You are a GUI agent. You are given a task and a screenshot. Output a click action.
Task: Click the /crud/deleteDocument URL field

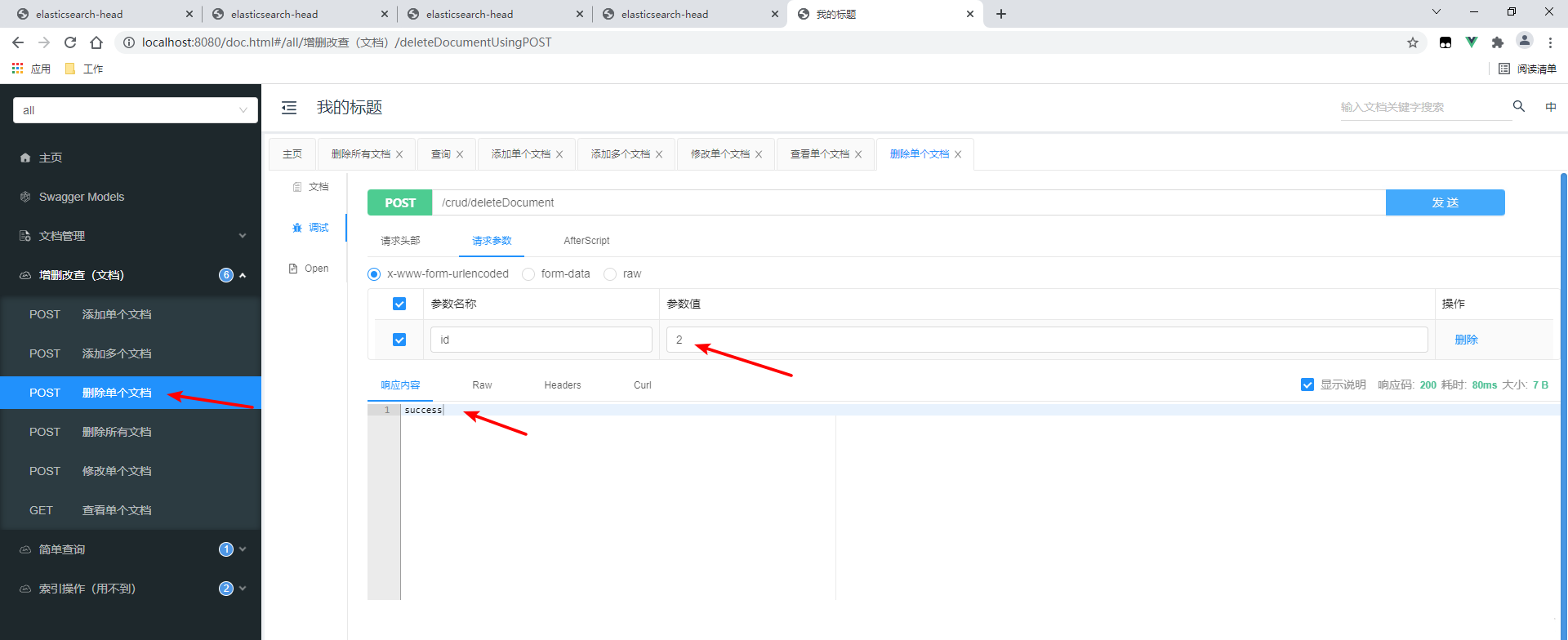909,202
